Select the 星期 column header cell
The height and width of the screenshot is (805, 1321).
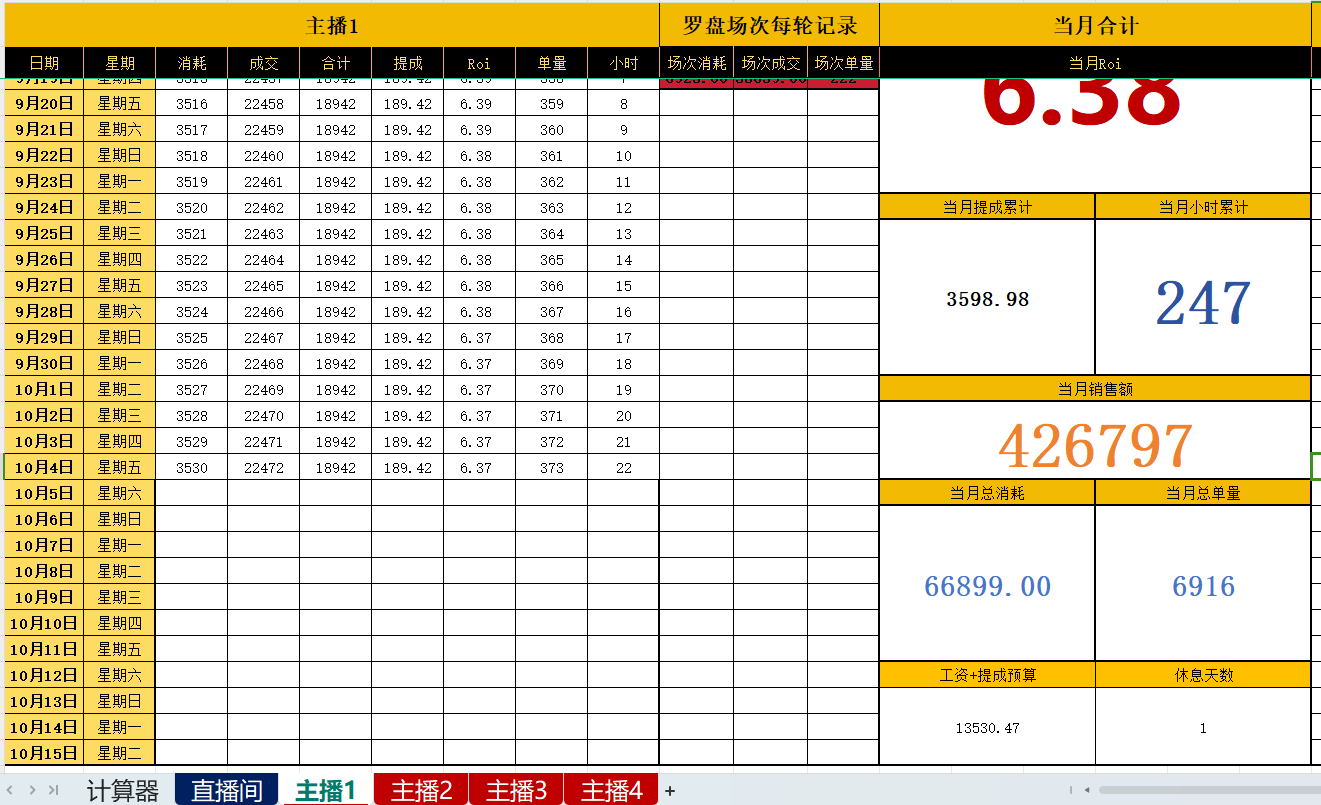coord(120,62)
